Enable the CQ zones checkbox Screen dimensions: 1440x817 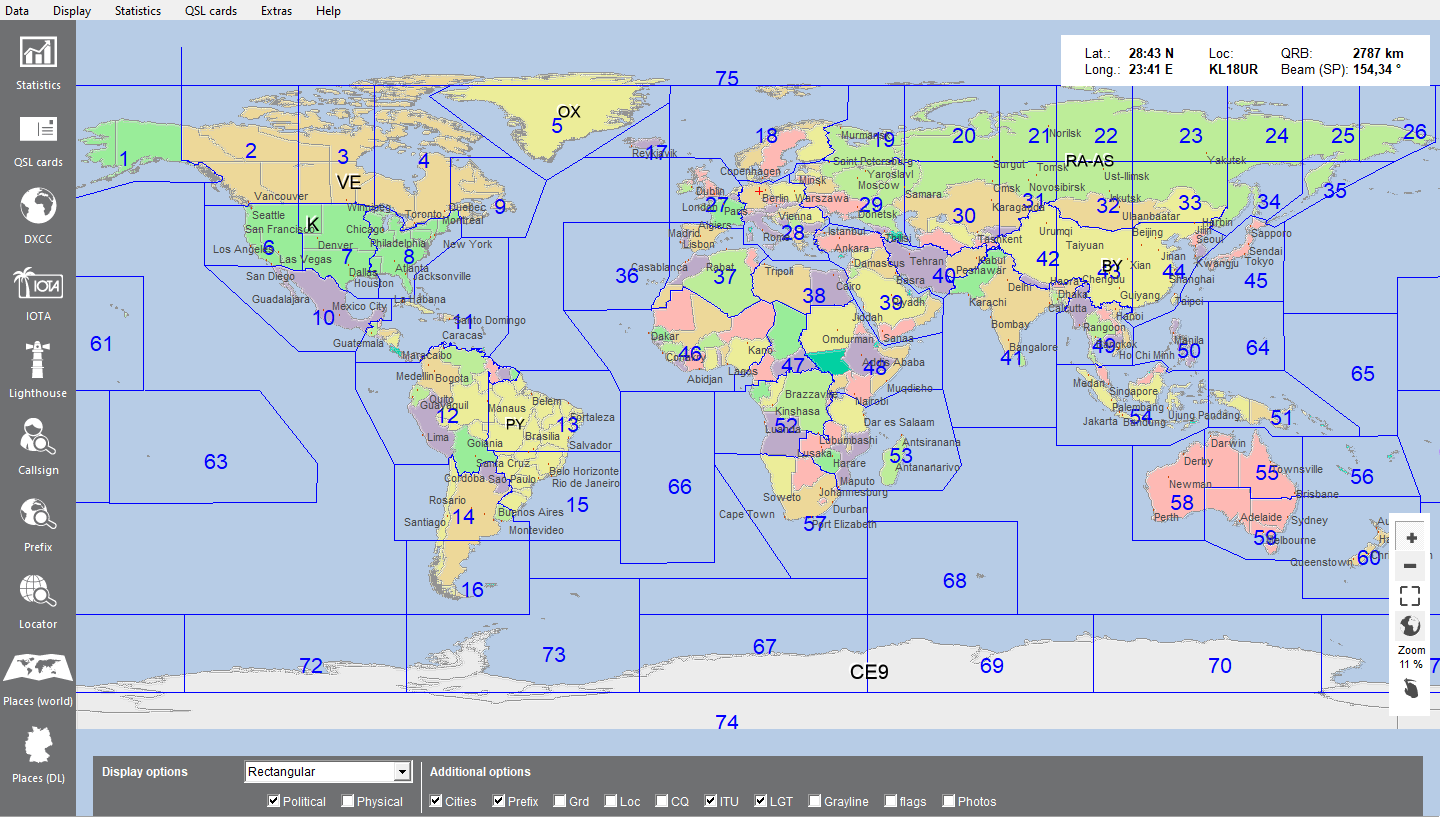click(661, 801)
